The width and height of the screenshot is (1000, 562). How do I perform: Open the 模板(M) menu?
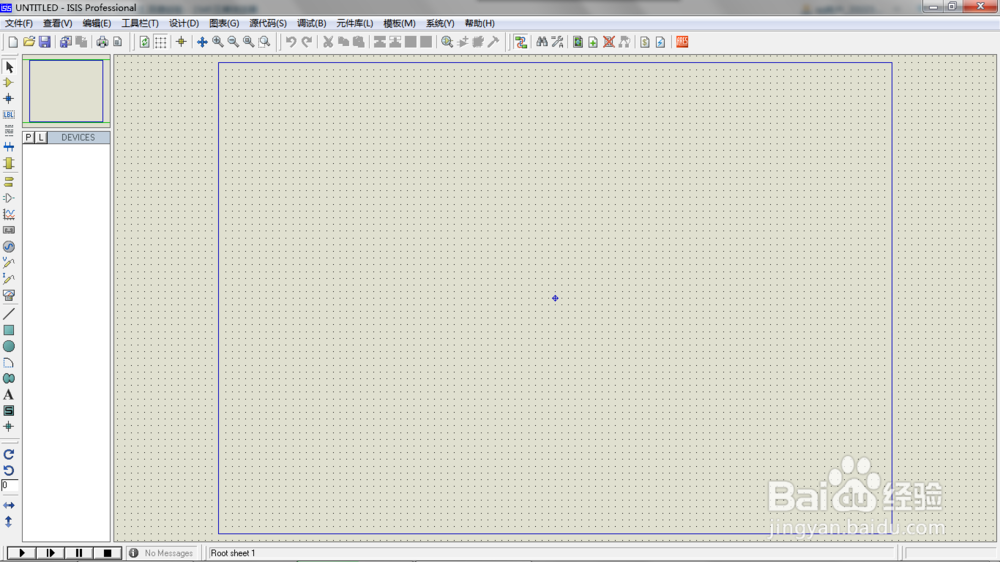[399, 23]
